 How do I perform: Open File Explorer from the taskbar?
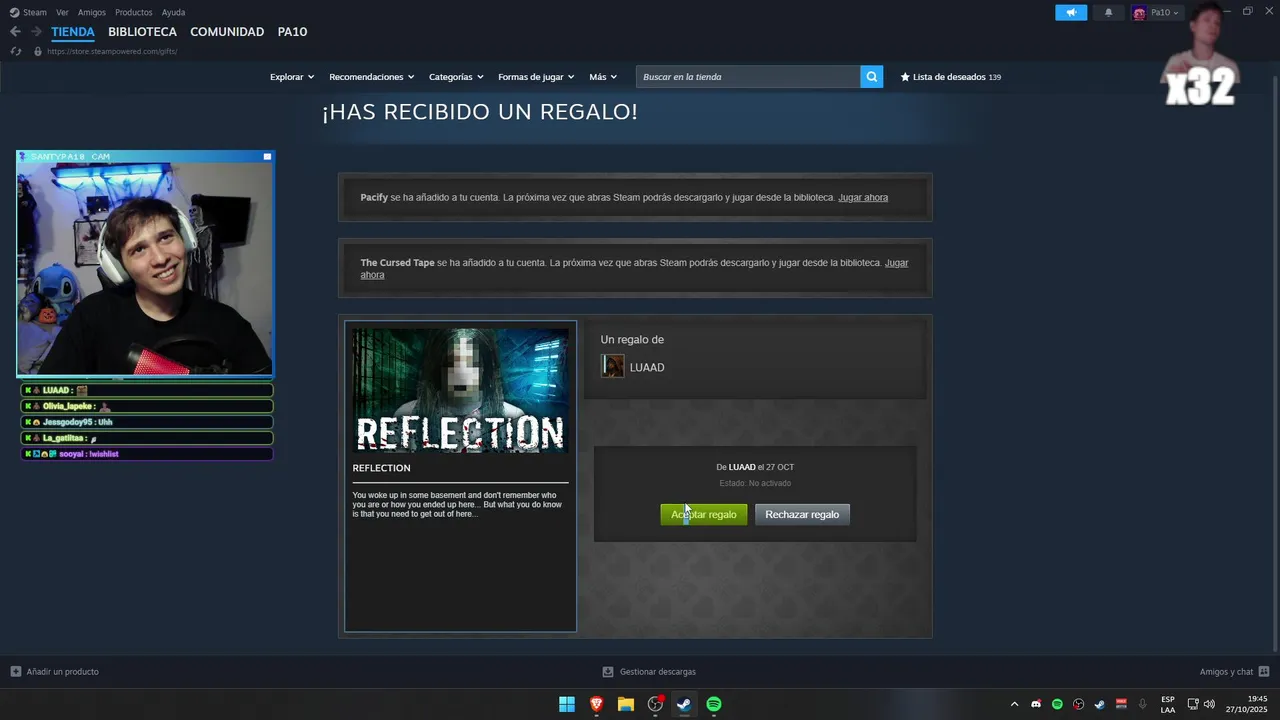pyautogui.click(x=626, y=704)
